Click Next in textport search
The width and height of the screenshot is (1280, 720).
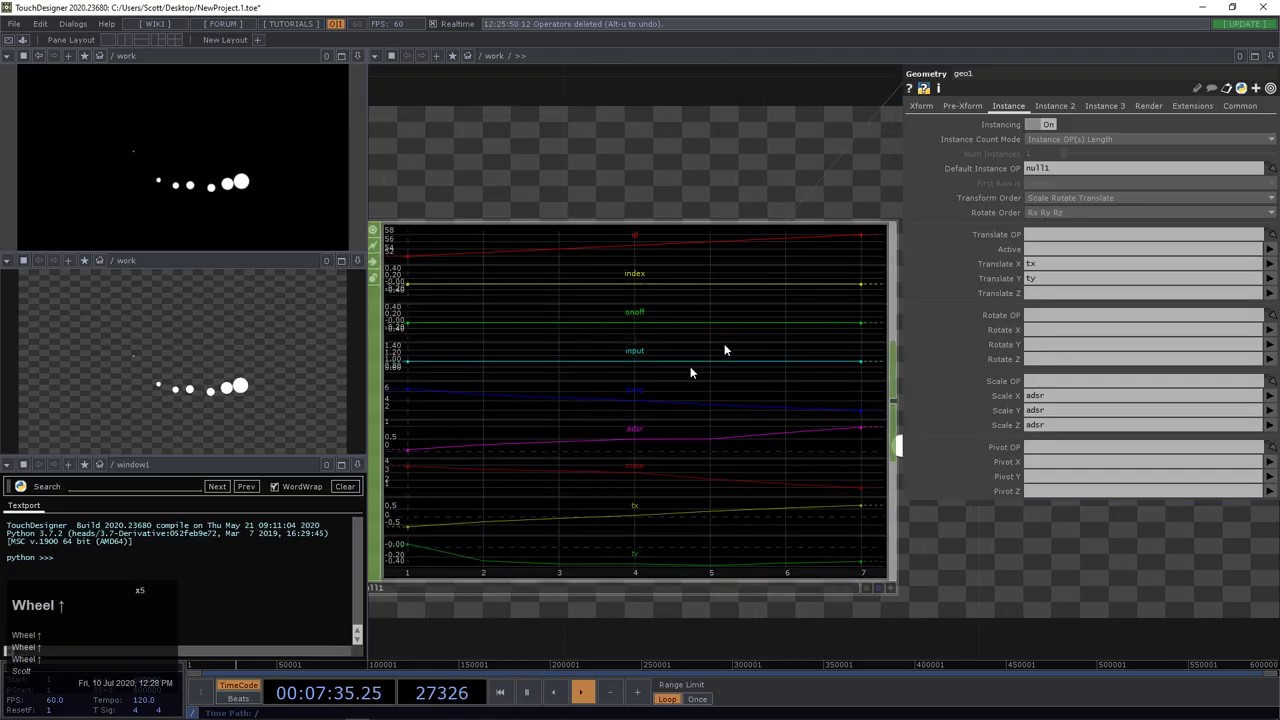click(x=217, y=487)
